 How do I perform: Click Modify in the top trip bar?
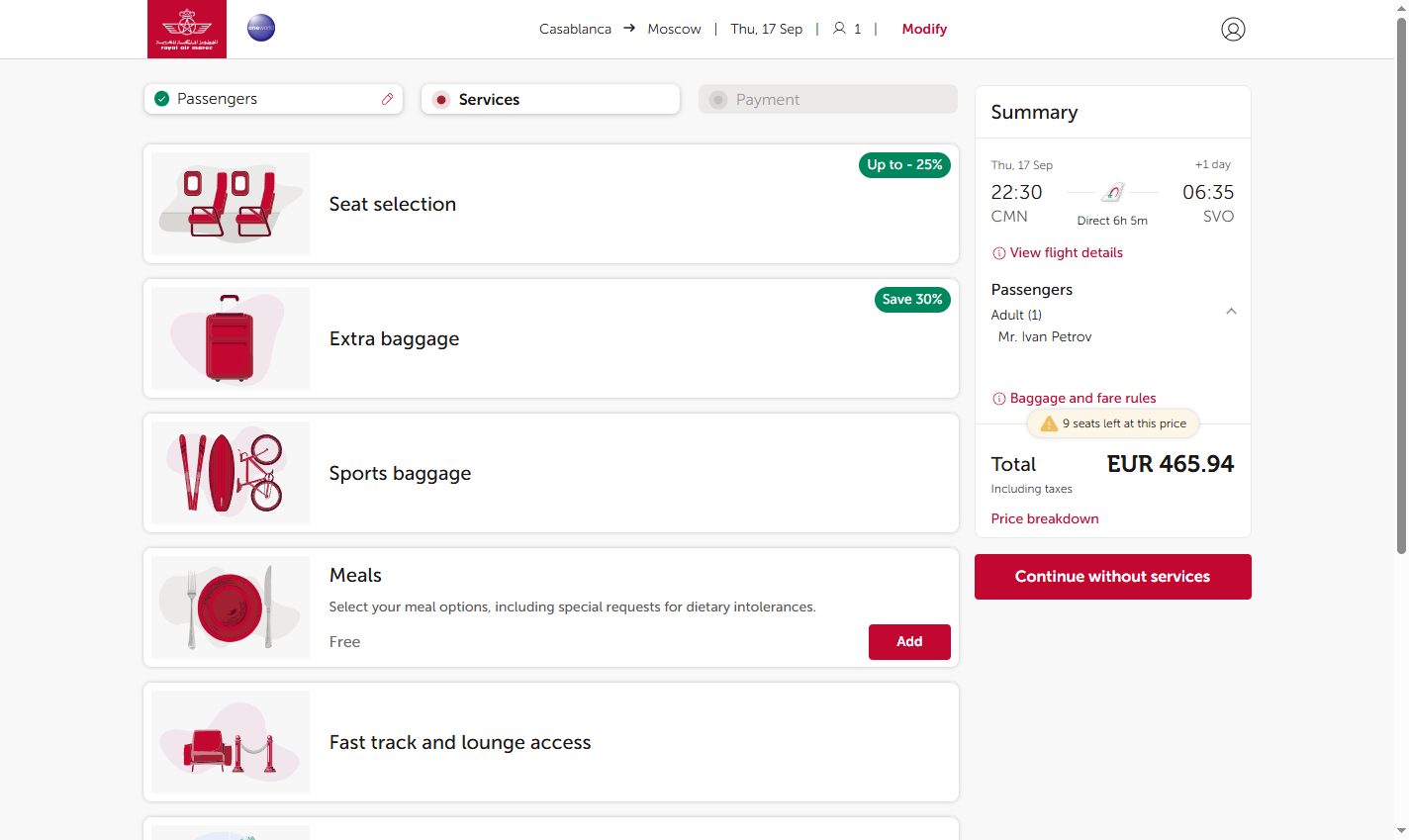pyautogui.click(x=924, y=29)
